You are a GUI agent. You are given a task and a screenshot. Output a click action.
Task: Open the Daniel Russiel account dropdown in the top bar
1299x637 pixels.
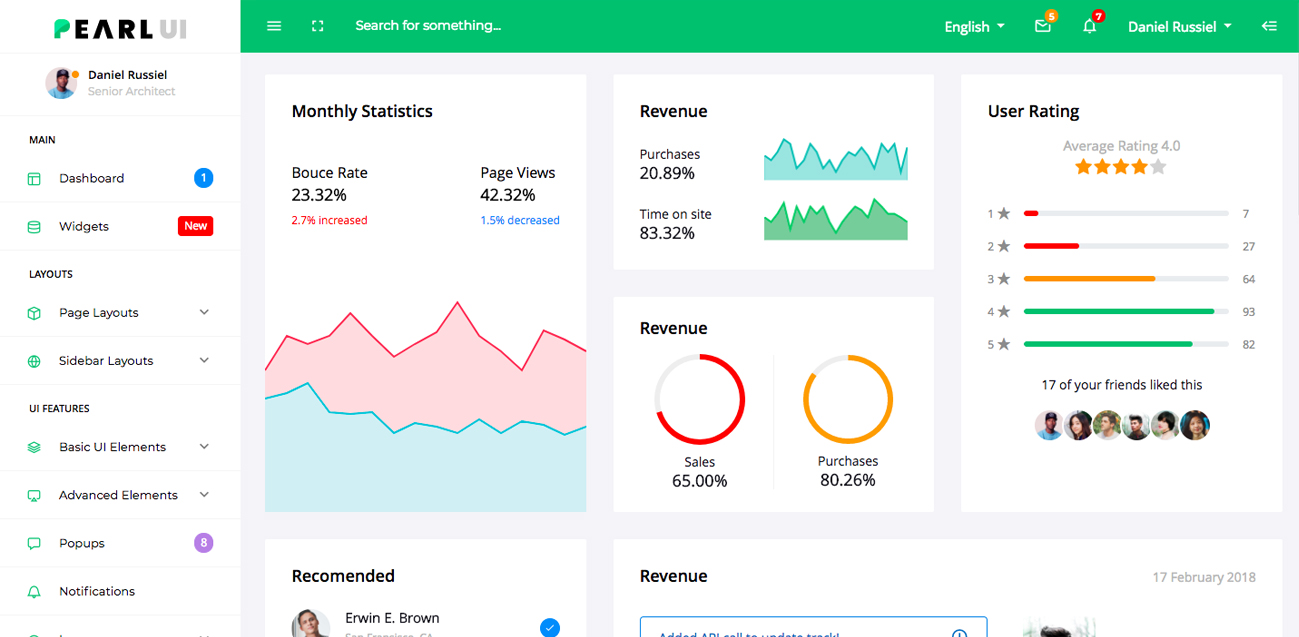pos(1180,27)
